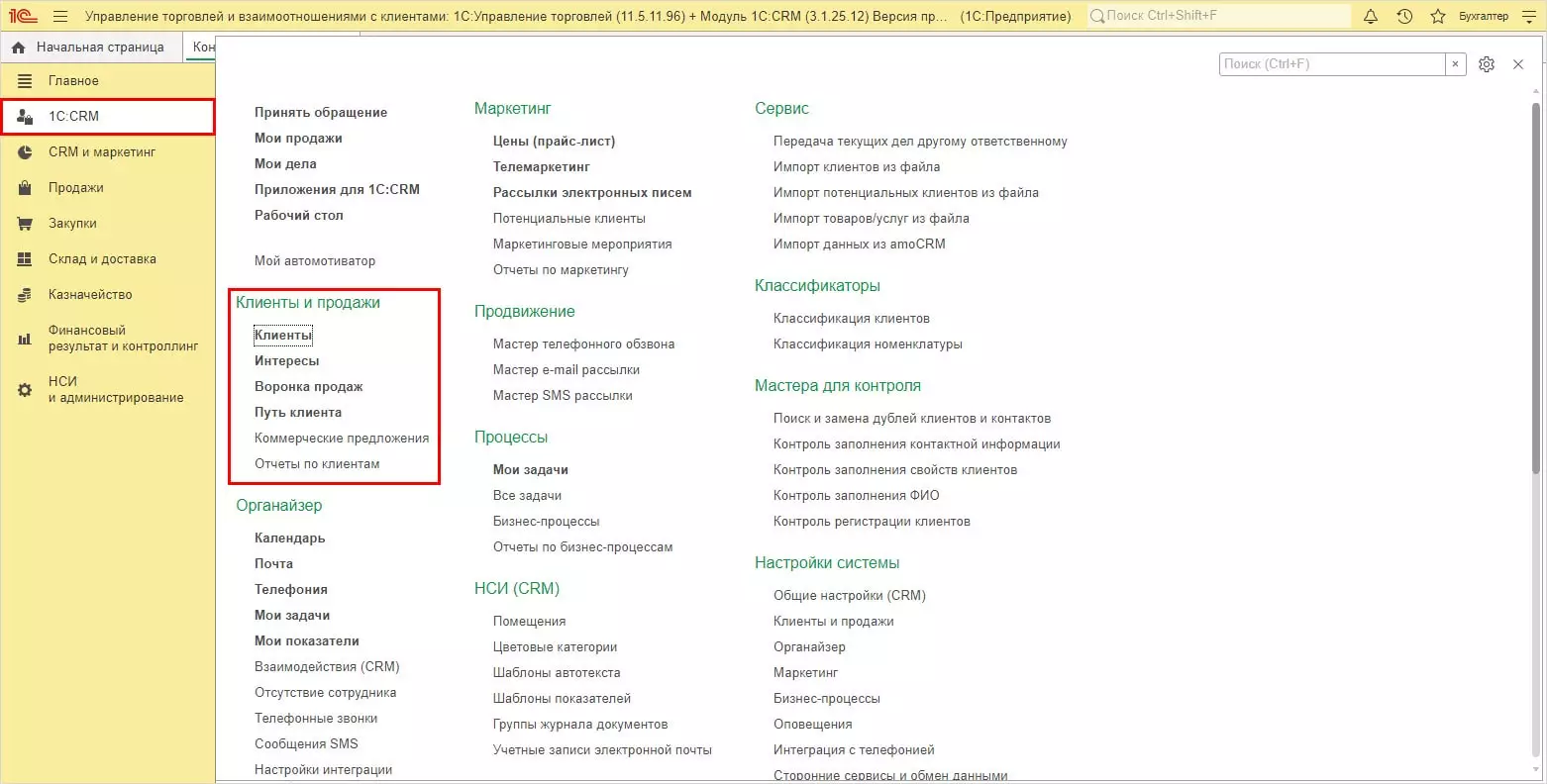Open Казначейство section
Screen dimensions: 1547x784
click(x=90, y=295)
